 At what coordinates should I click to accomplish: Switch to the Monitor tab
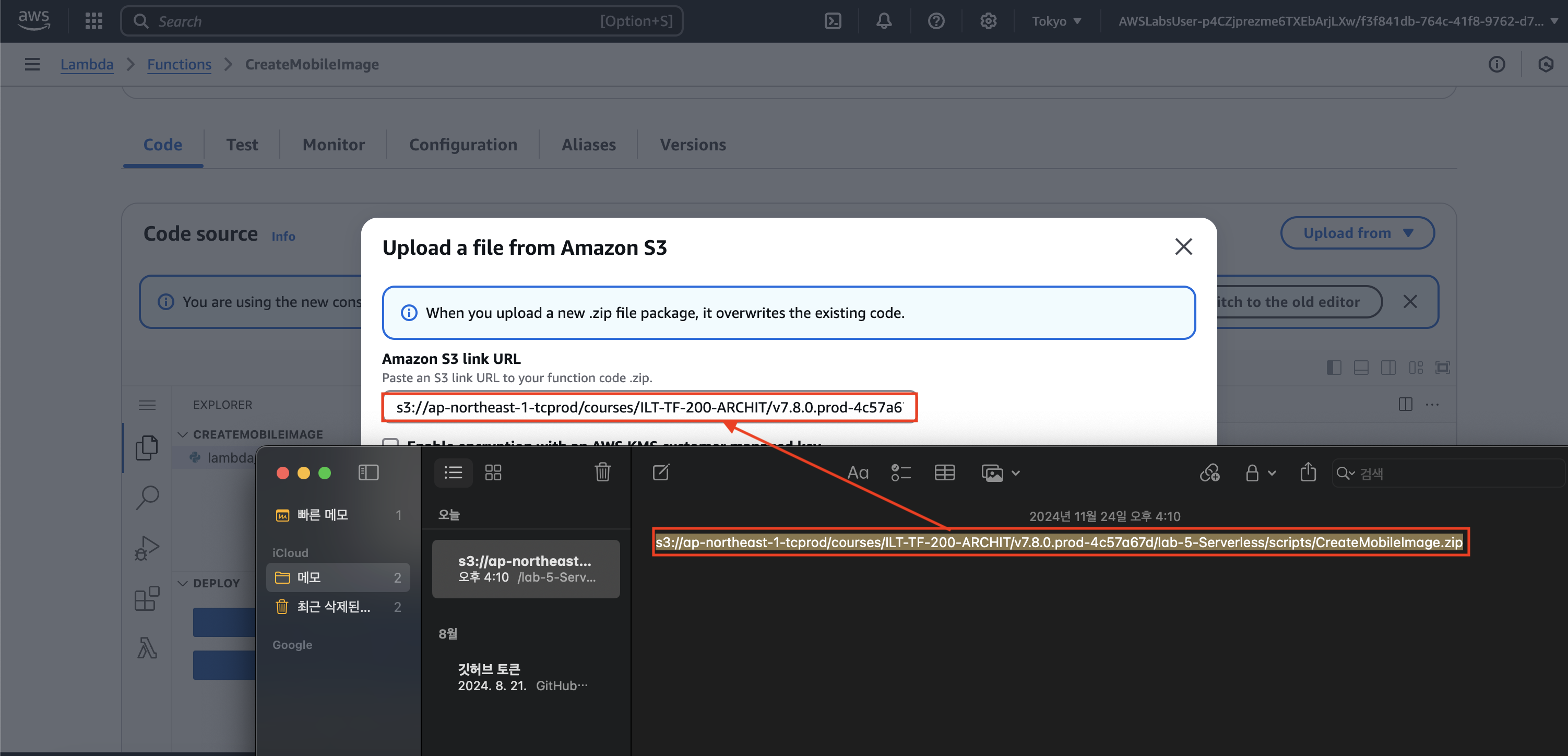tap(334, 145)
